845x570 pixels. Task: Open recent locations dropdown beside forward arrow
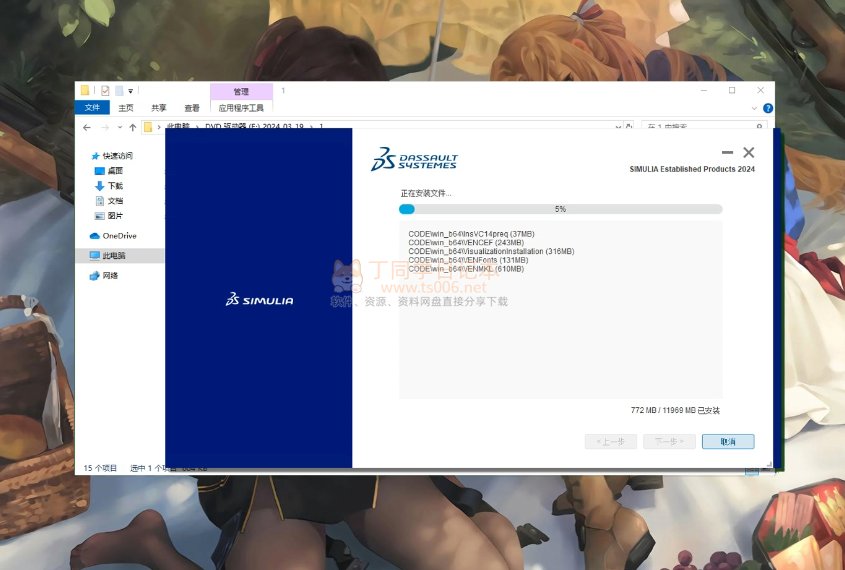pyautogui.click(x=120, y=127)
